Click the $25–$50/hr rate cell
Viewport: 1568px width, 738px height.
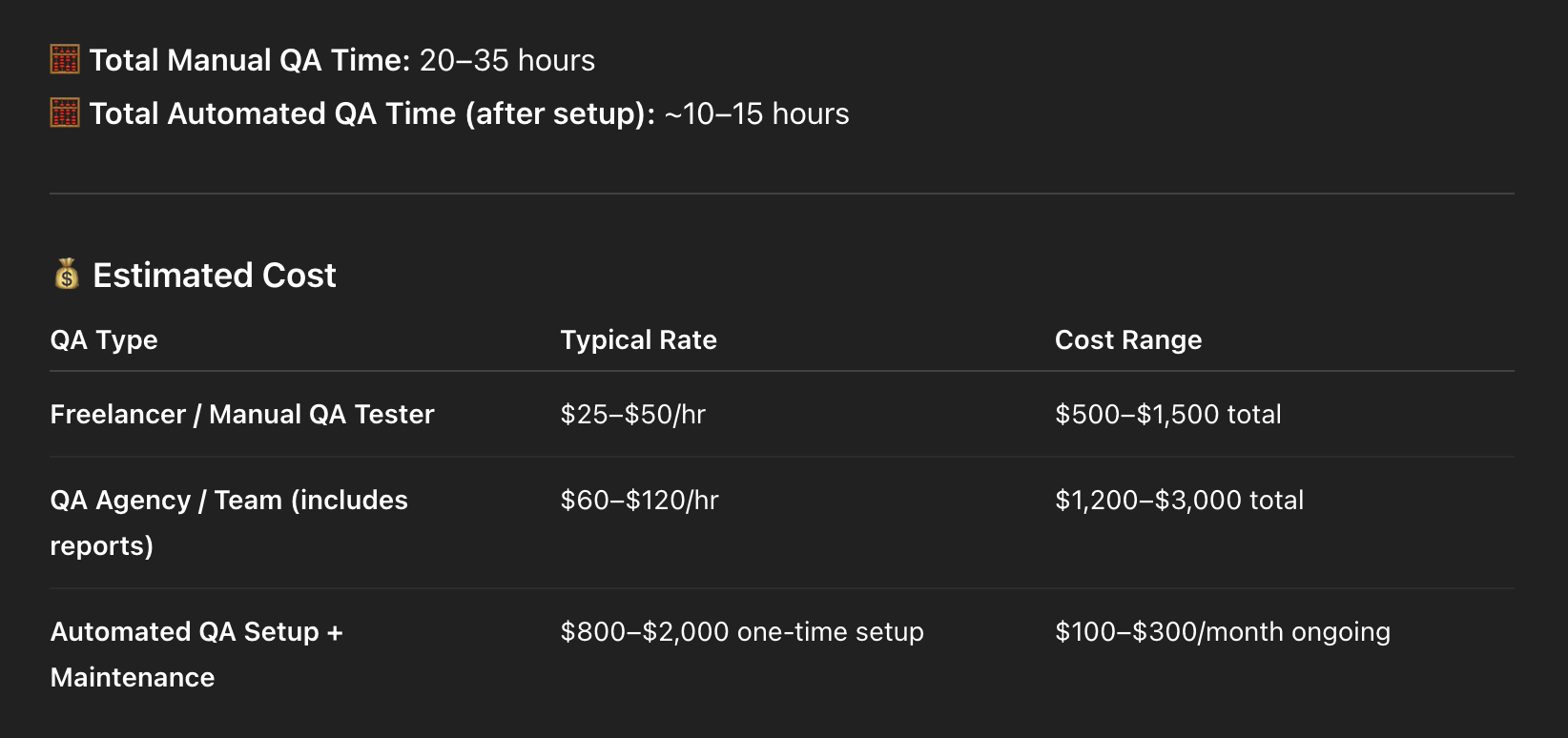(x=633, y=415)
